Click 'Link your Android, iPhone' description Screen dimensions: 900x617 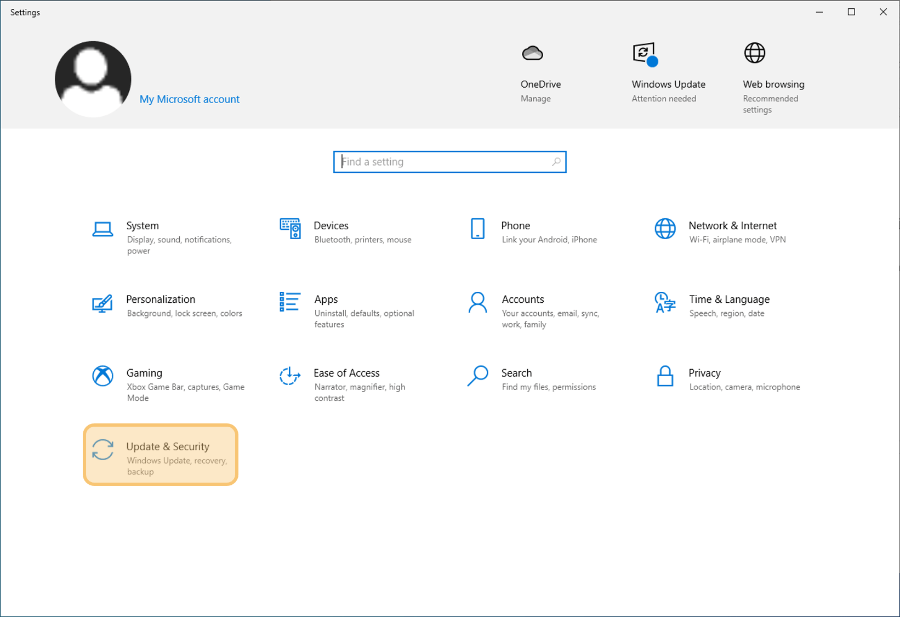pos(549,240)
